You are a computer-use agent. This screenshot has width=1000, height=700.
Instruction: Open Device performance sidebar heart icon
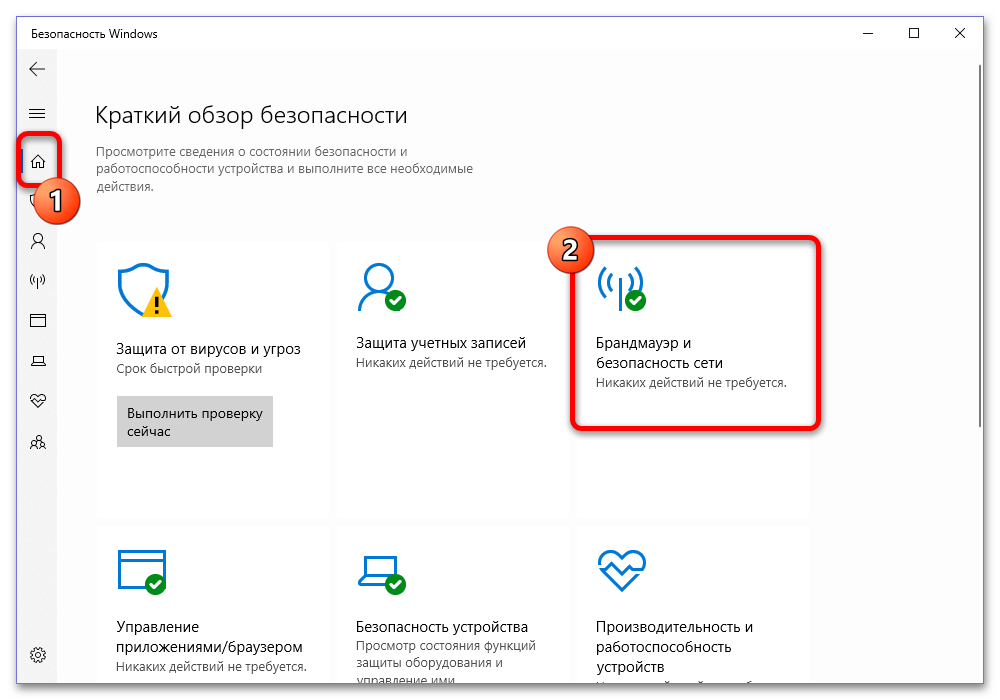tap(38, 400)
